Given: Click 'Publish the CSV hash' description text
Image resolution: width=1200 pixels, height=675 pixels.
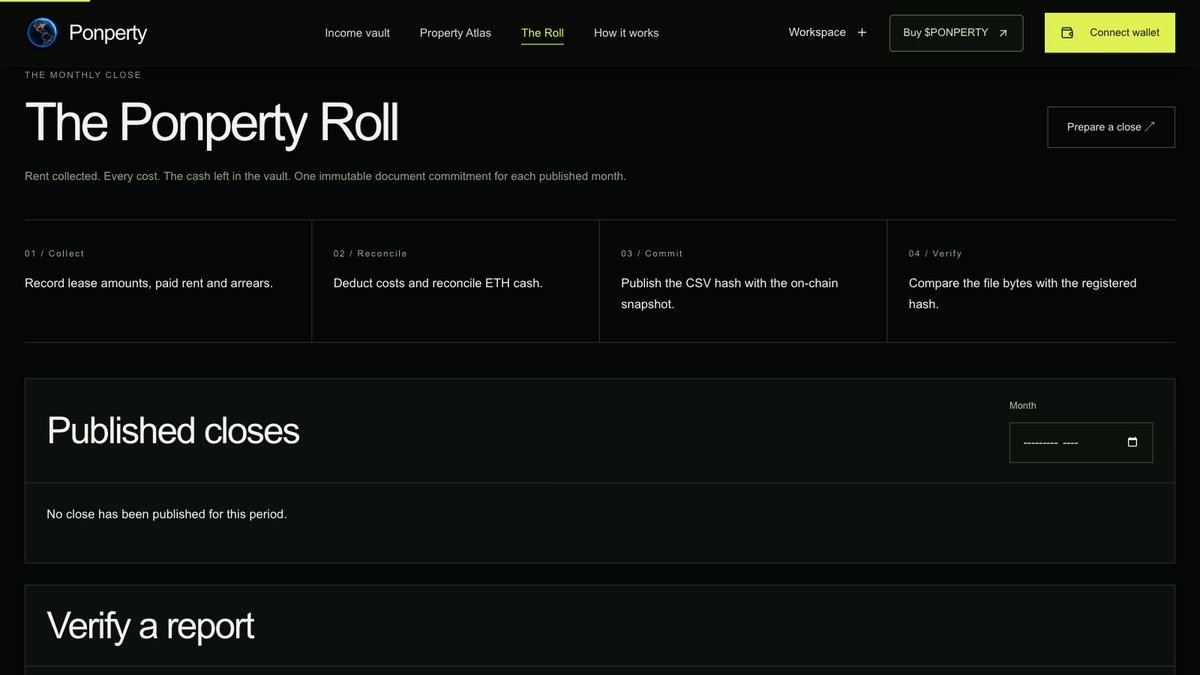Looking at the screenshot, I should click(730, 294).
